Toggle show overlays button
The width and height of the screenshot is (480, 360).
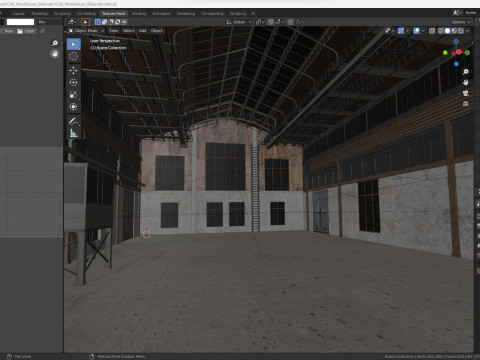(x=416, y=31)
